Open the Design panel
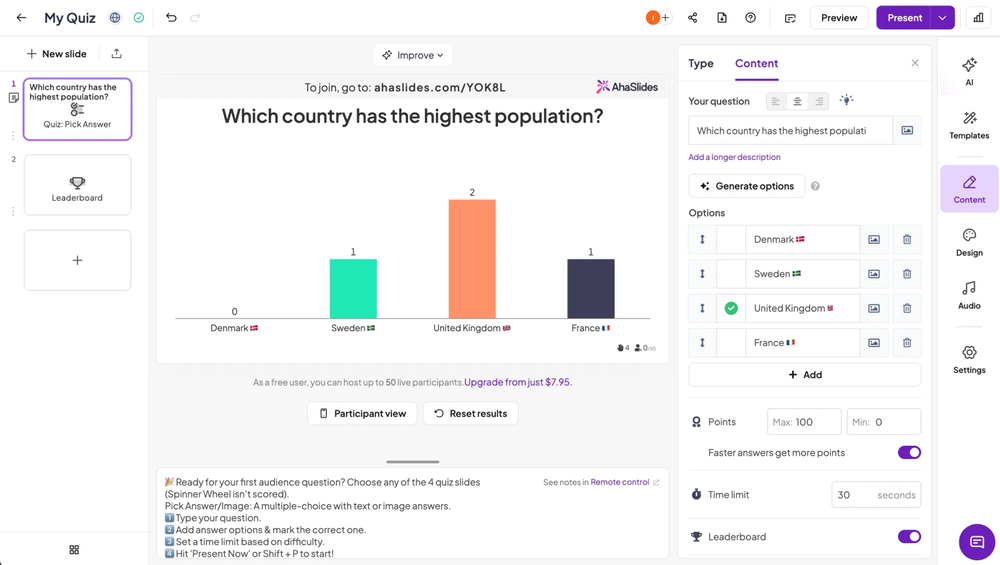Viewport: 1000px width, 565px height. 969,242
